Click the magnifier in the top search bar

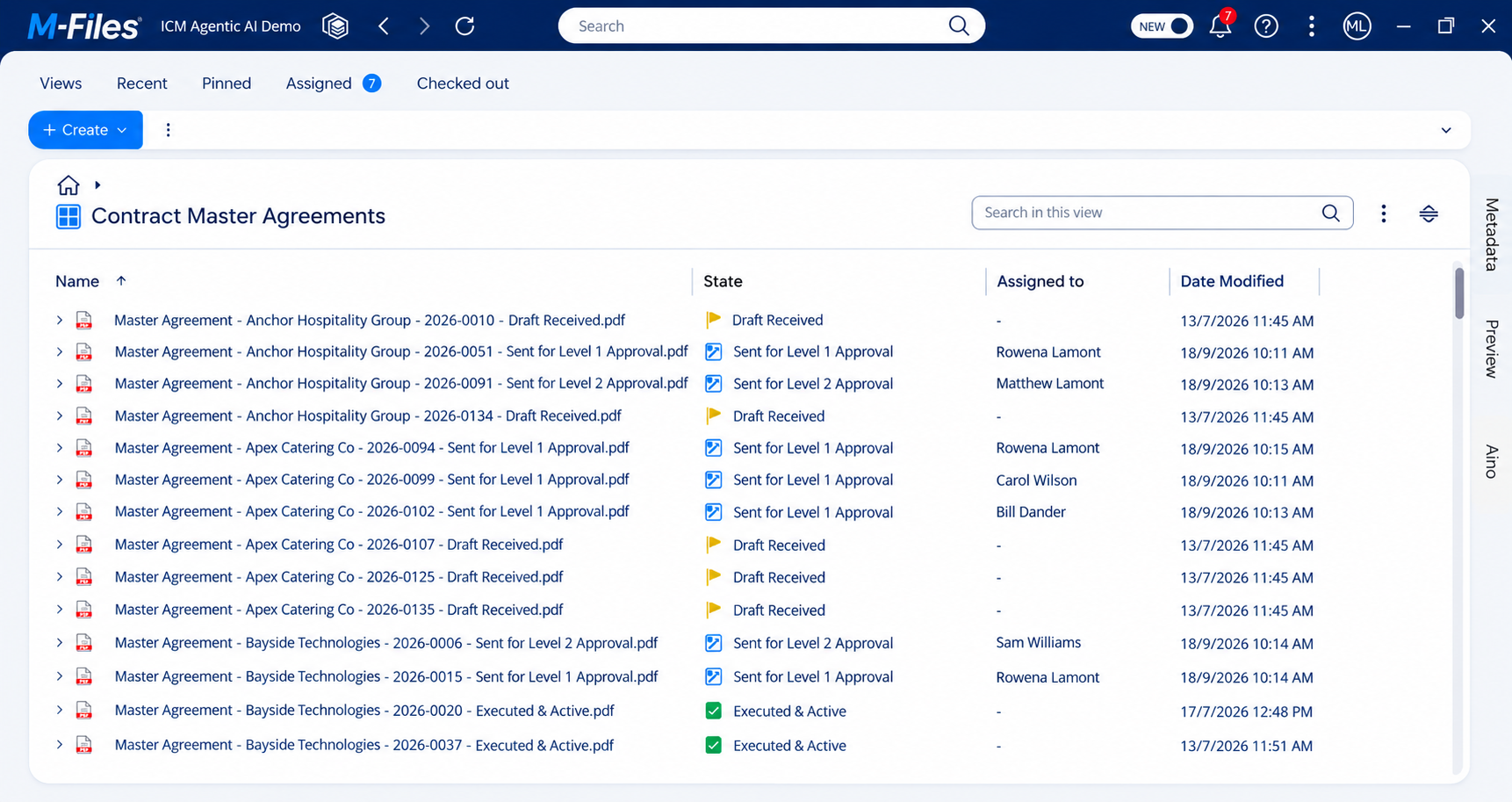[959, 26]
